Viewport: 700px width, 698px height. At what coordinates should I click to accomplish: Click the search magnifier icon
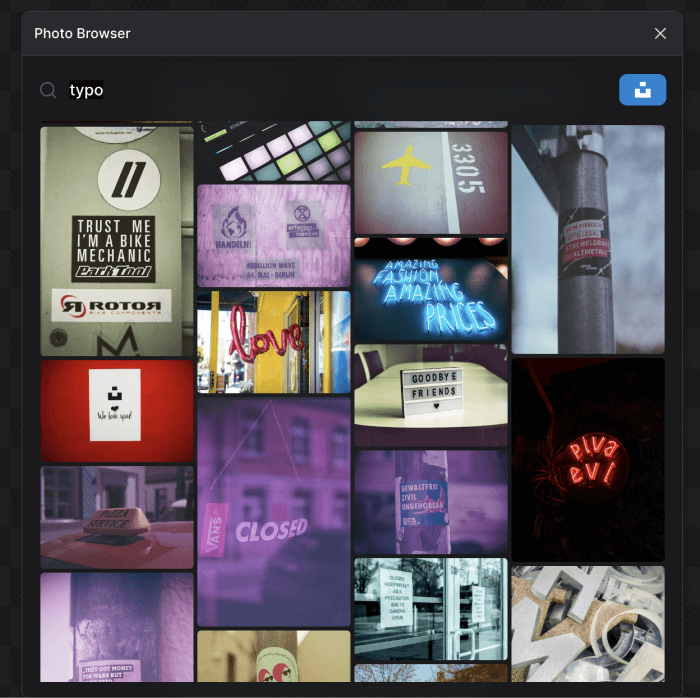click(47, 90)
